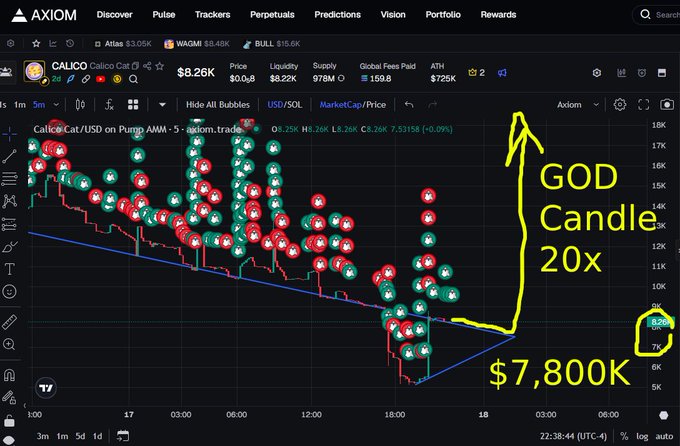Toggle the magnet snap mode

pyautogui.click(x=10, y=375)
